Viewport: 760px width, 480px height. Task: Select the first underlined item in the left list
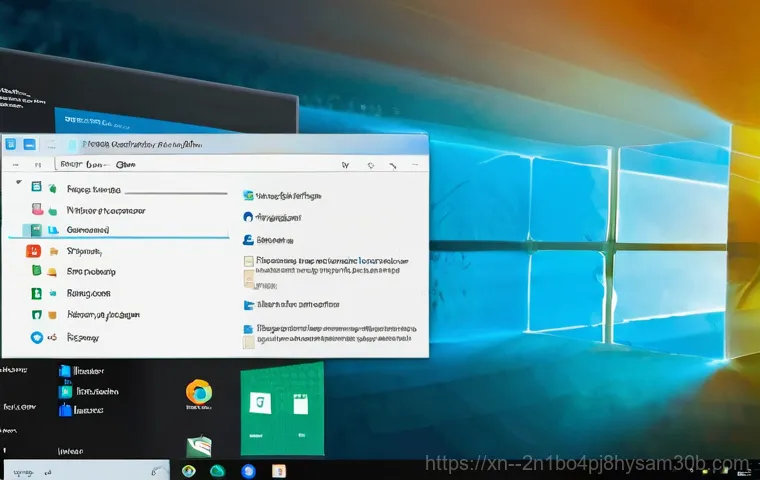[x=93, y=189]
